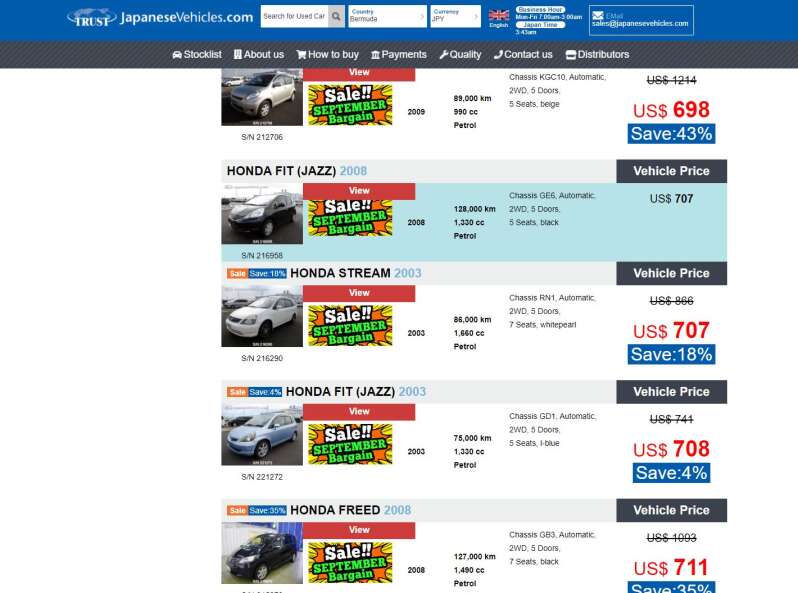Image resolution: width=798 pixels, height=593 pixels.
Task: Open thumbnail of black Honda Fit S/N 216958
Action: 262,214
